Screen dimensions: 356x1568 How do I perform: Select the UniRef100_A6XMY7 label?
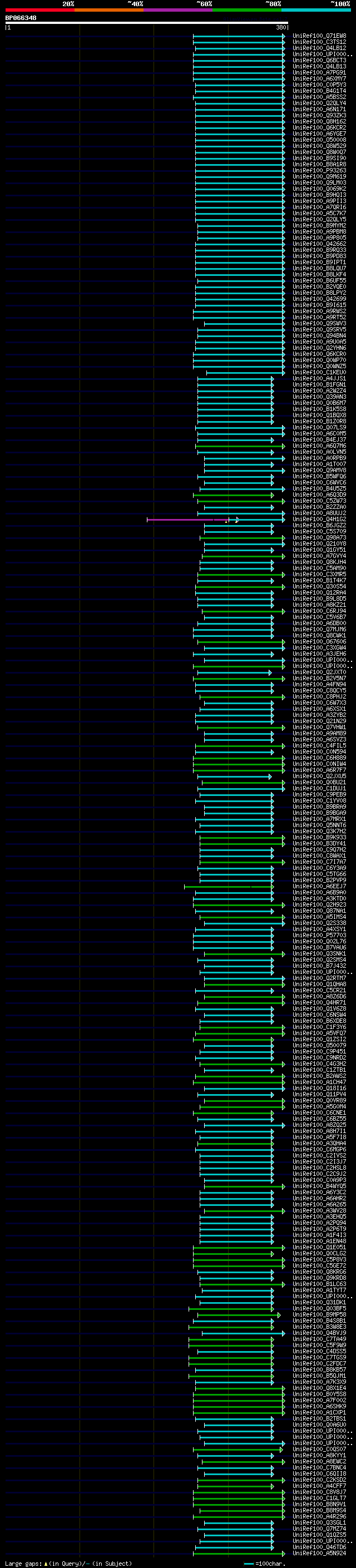tap(319, 78)
